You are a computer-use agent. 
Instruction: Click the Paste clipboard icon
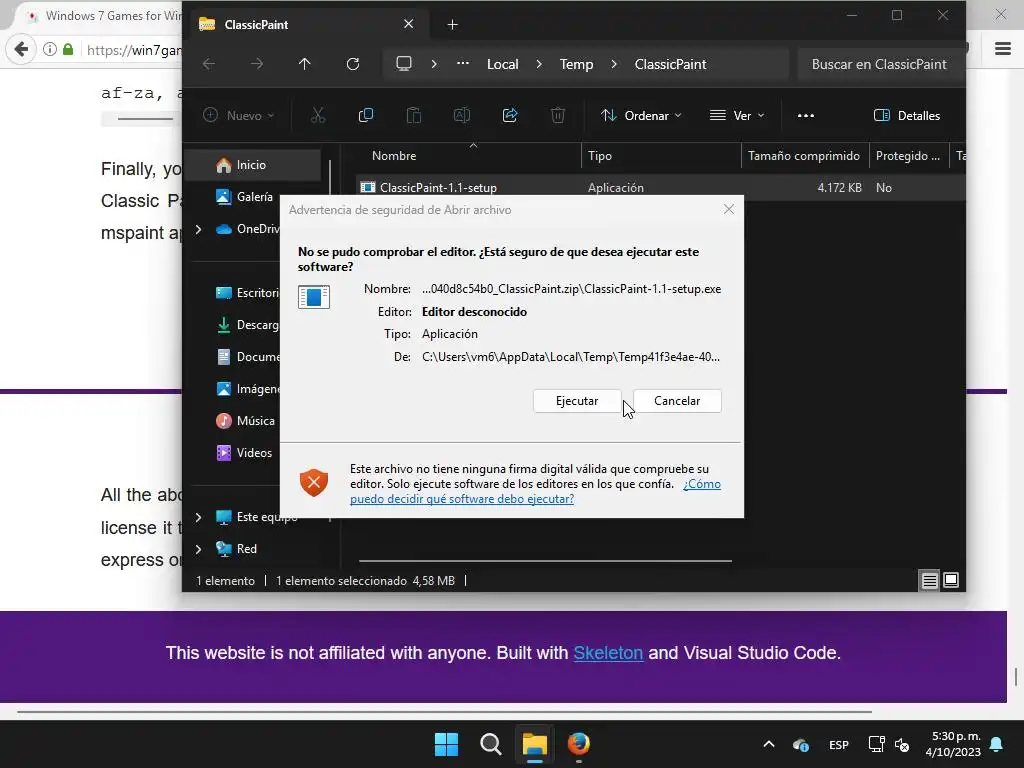(414, 116)
